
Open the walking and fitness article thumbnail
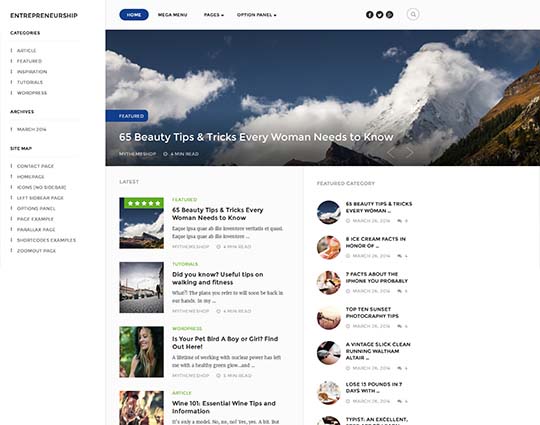[x=142, y=288]
